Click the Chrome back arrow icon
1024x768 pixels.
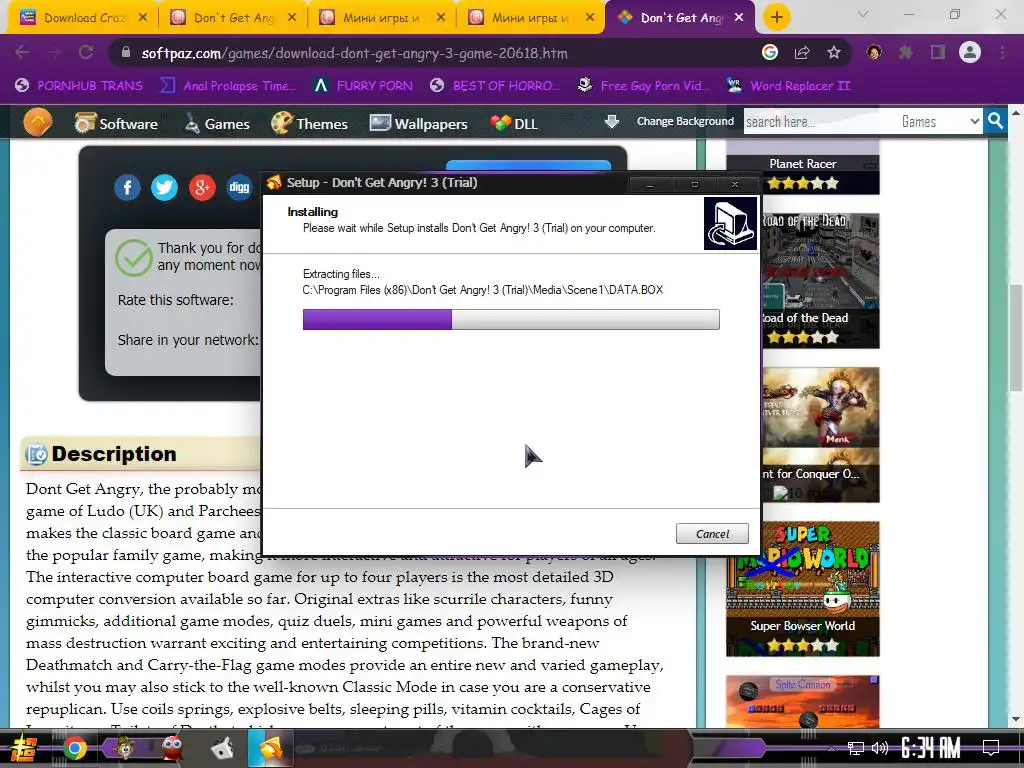22,52
